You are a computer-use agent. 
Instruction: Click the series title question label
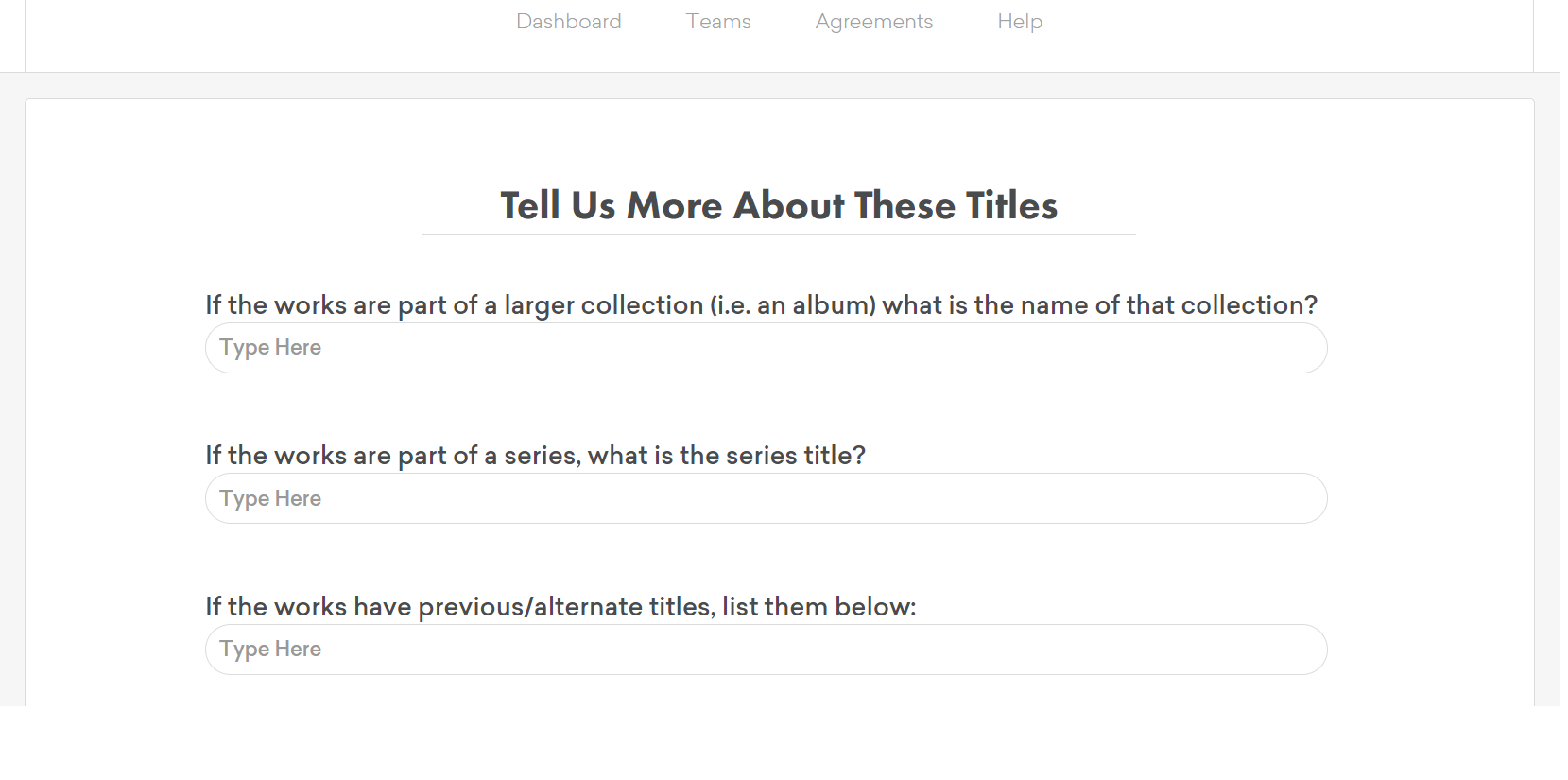coord(535,456)
